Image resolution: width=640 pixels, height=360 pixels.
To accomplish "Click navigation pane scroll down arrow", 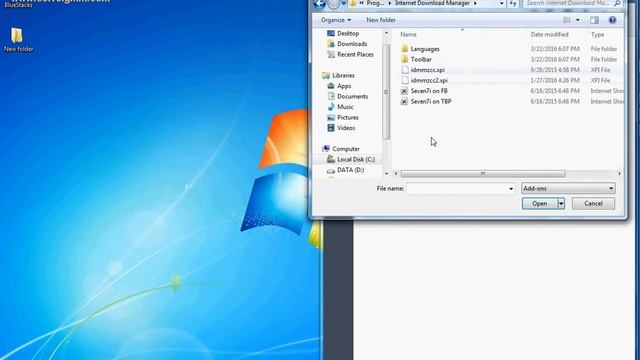I will click(386, 173).
